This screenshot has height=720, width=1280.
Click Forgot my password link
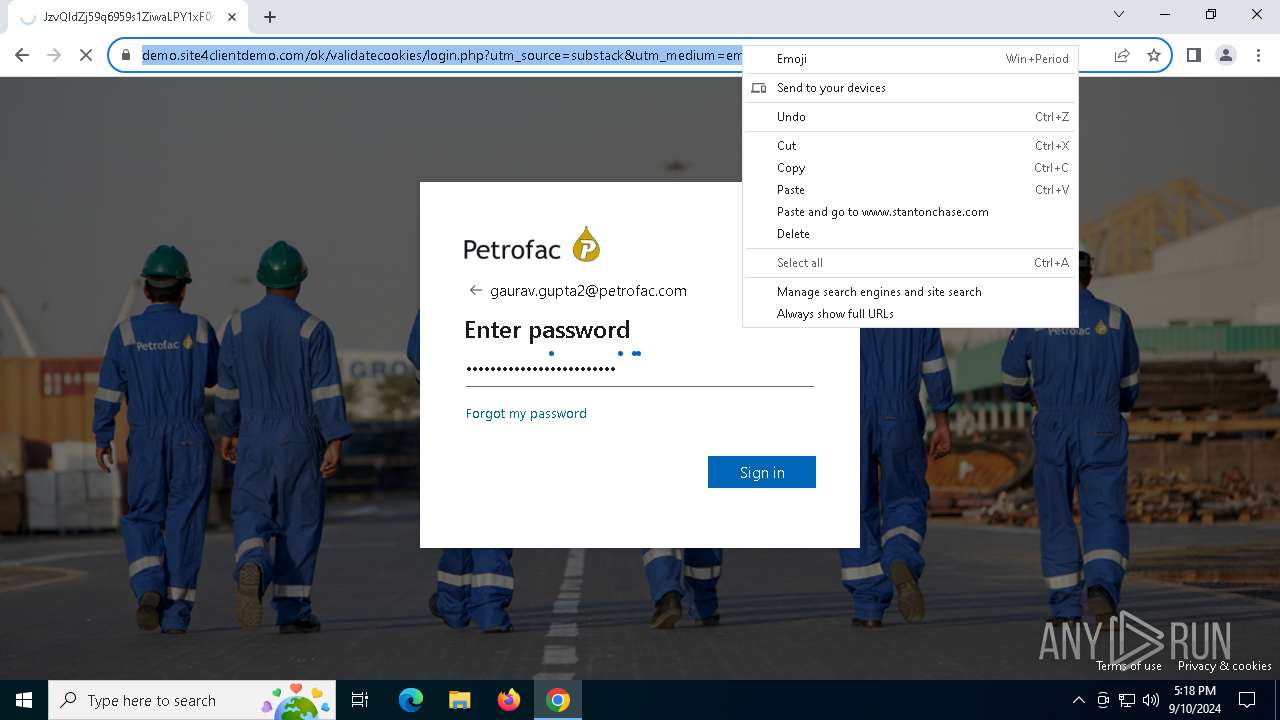(526, 413)
